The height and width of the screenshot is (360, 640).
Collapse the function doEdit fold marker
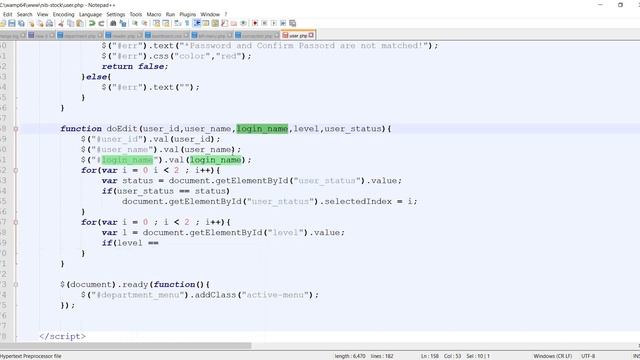point(16,129)
